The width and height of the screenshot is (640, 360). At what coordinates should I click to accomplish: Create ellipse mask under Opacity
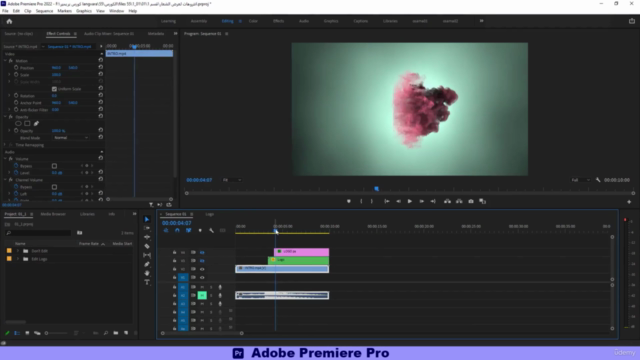tap(18, 123)
